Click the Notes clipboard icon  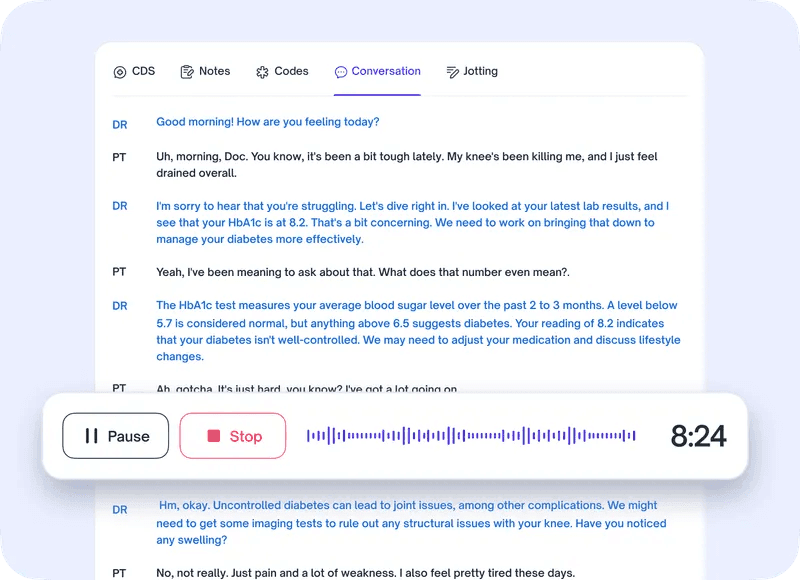pos(187,72)
